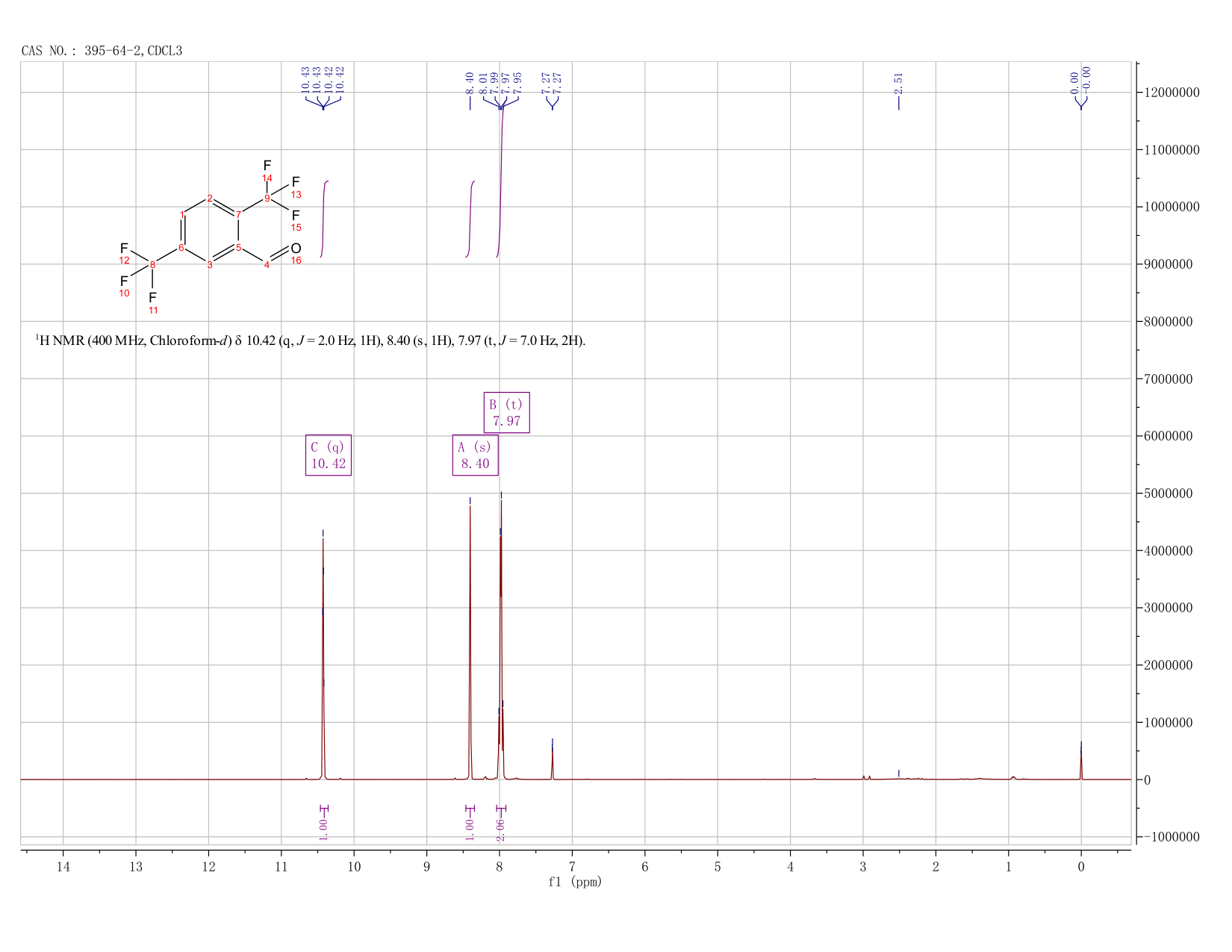Click the integral curve above the 10.42 peak
The height and width of the screenshot is (952, 1232).
[324, 218]
